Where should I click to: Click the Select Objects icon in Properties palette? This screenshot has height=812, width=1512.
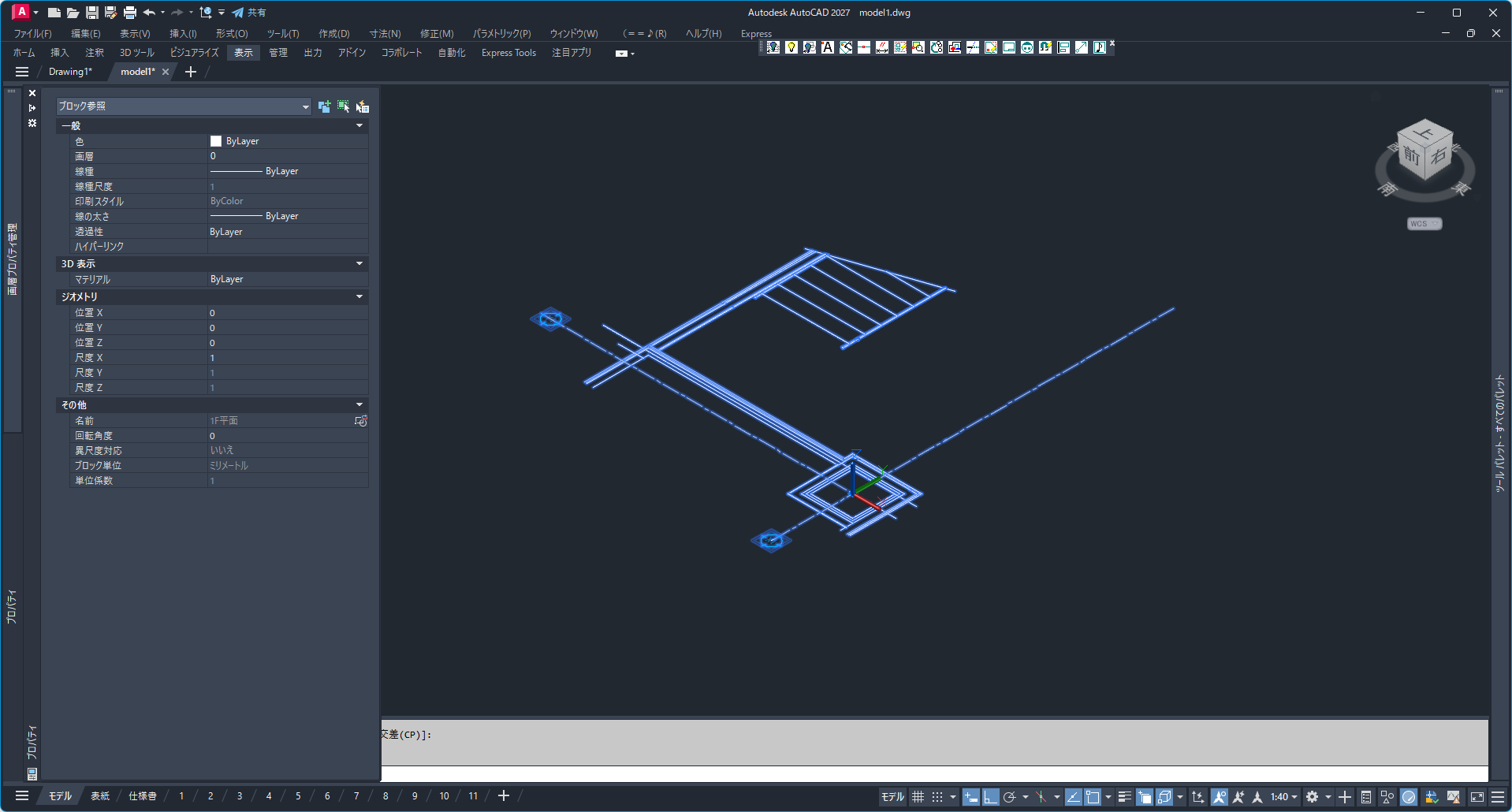(x=343, y=106)
